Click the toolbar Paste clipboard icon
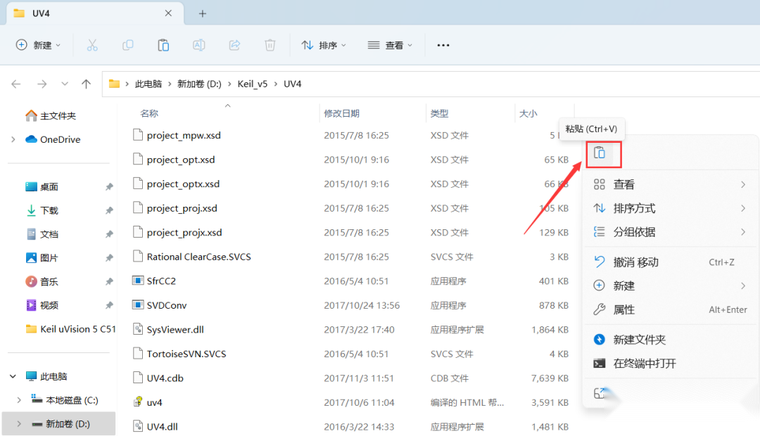 [163, 45]
